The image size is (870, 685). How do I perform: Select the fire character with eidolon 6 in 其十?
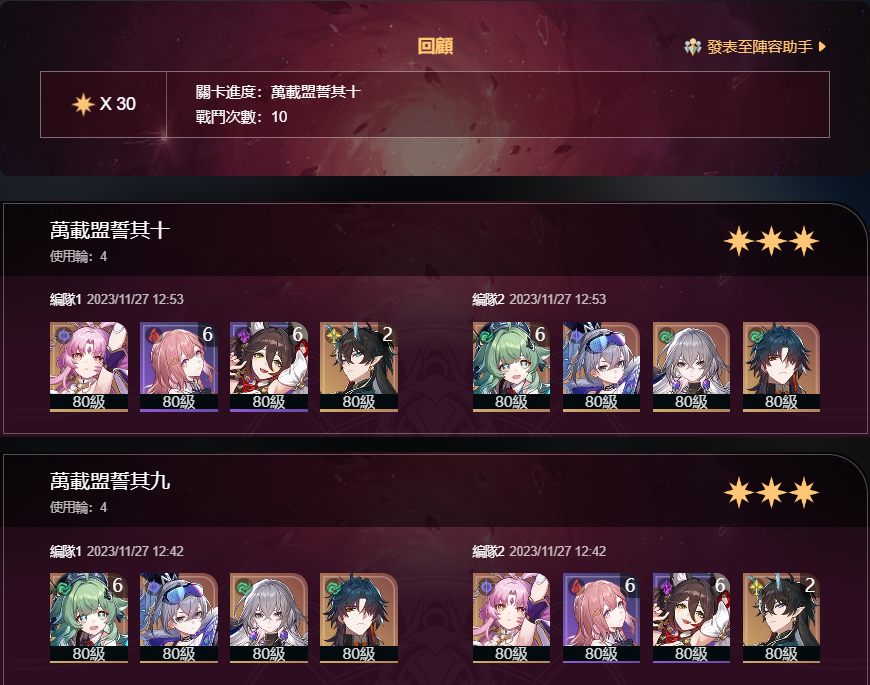point(179,367)
